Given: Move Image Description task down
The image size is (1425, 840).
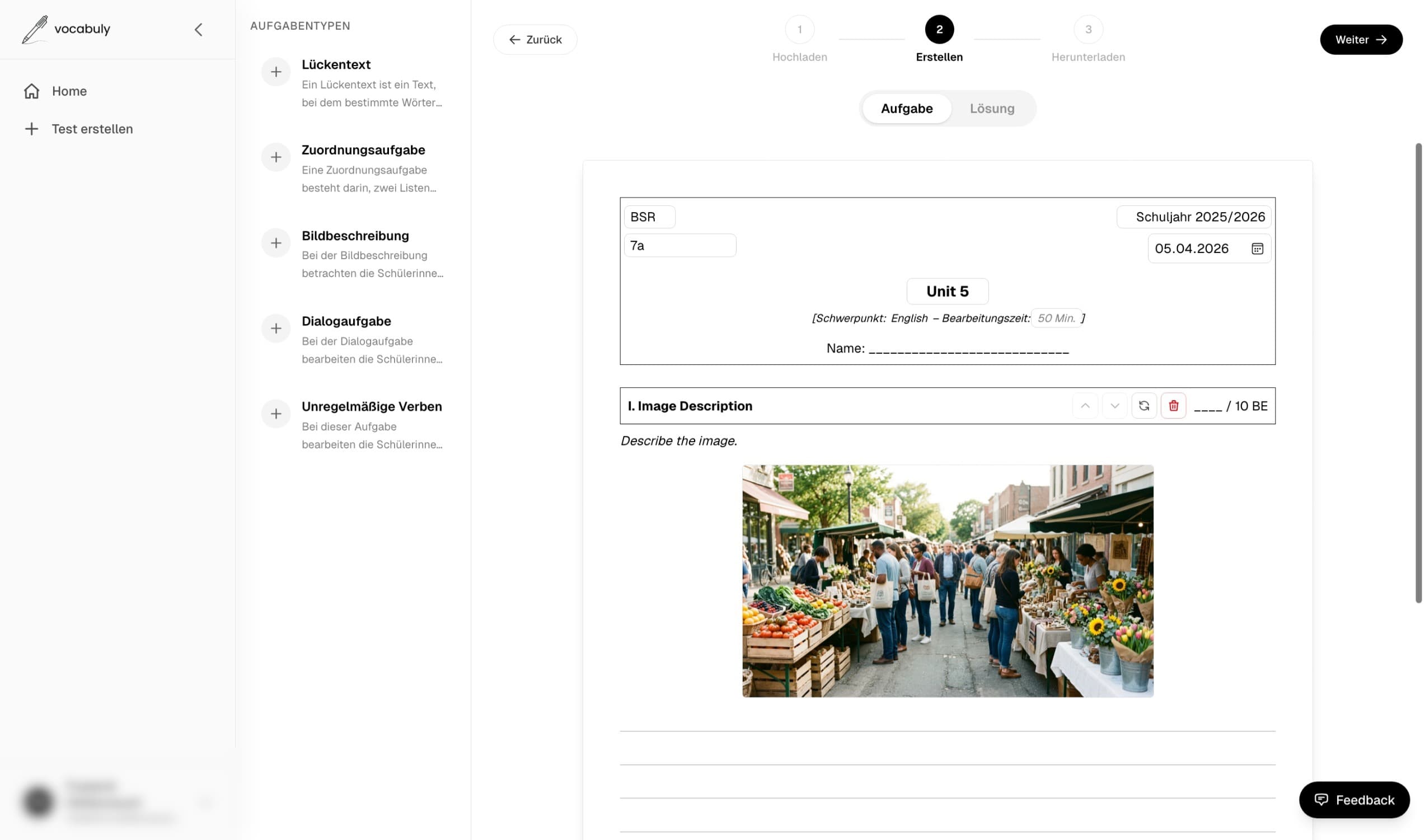Looking at the screenshot, I should 1114,406.
